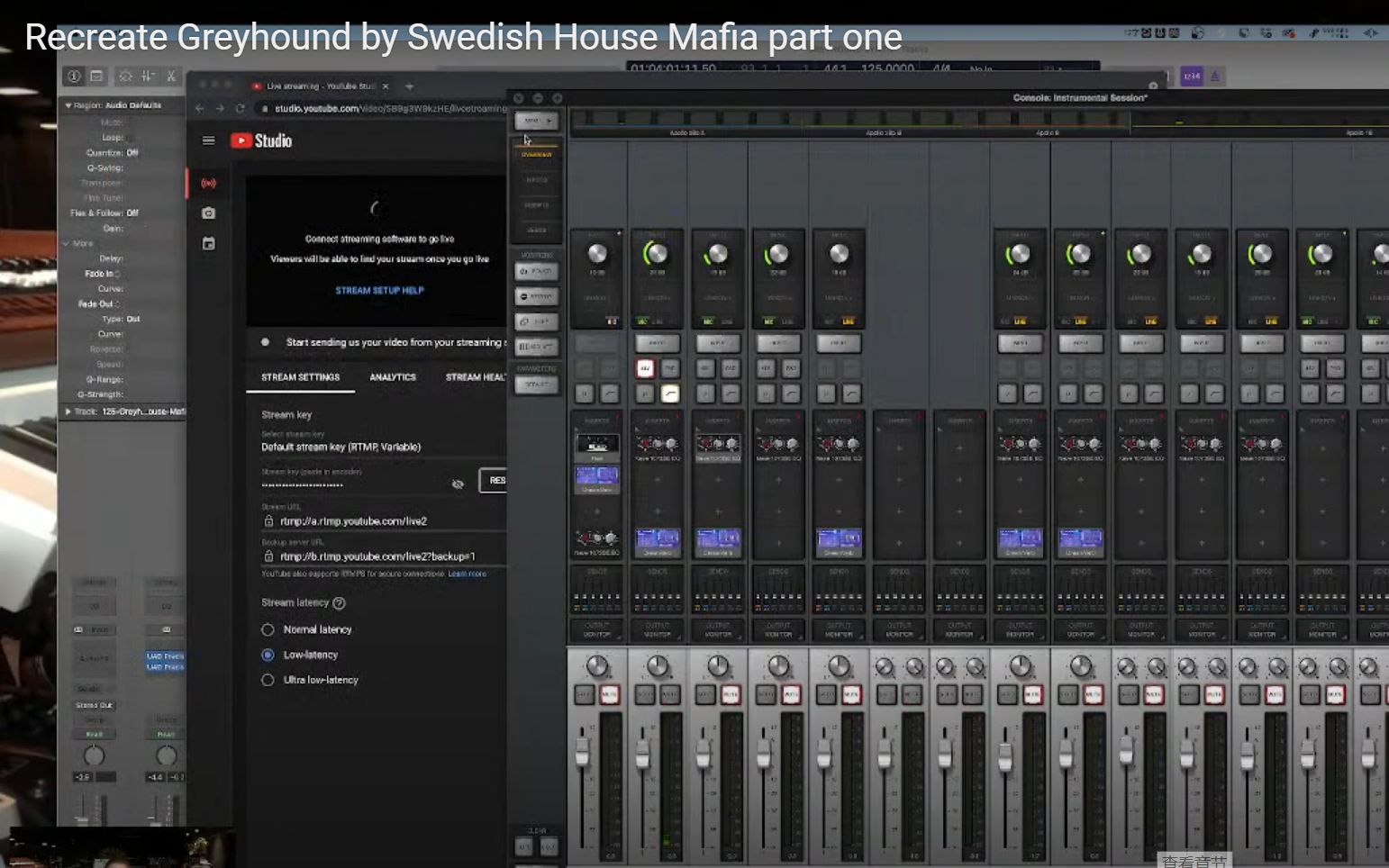Open a new browser tab
This screenshot has width=1389, height=868.
pos(409,86)
